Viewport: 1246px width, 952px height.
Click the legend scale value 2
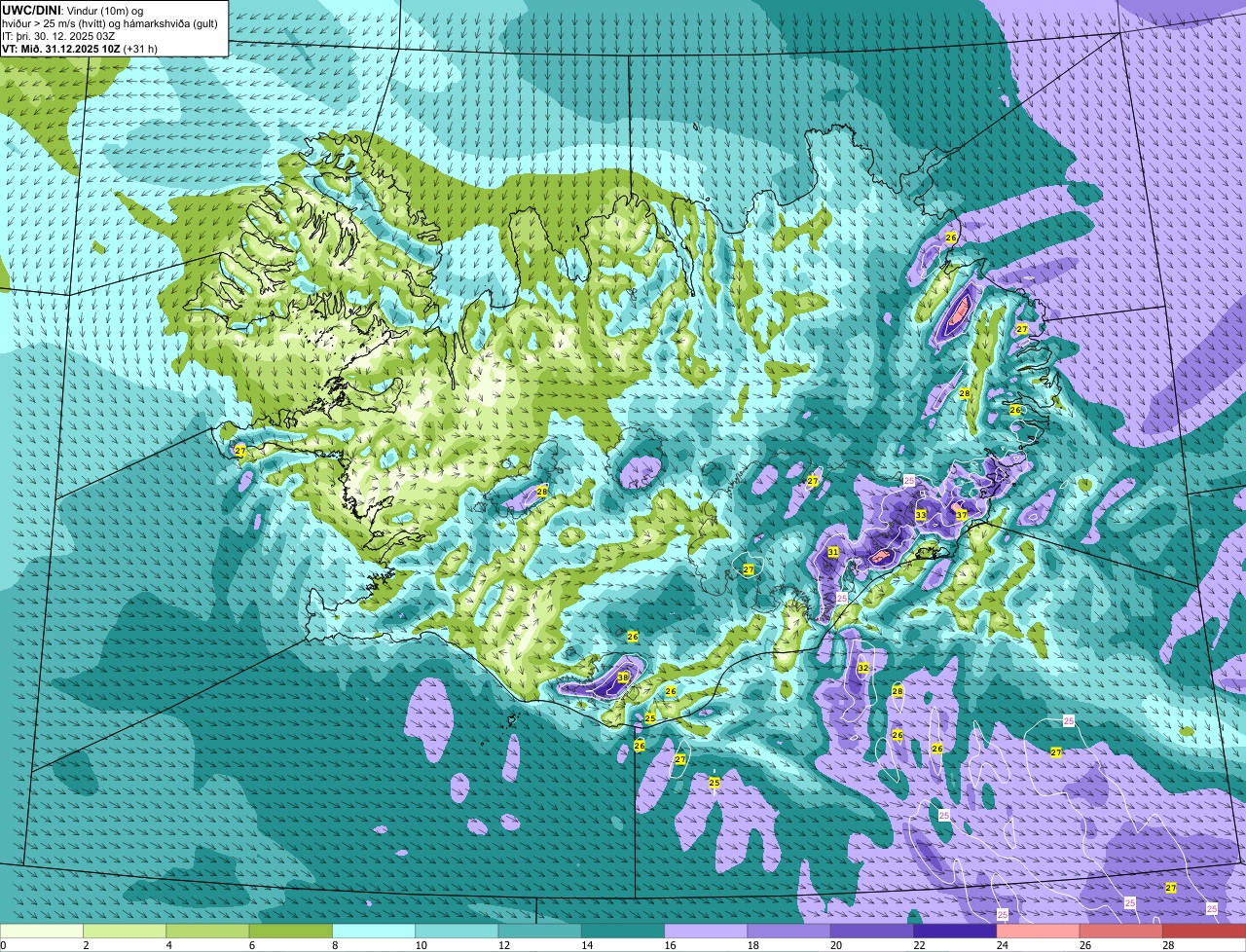[x=86, y=945]
